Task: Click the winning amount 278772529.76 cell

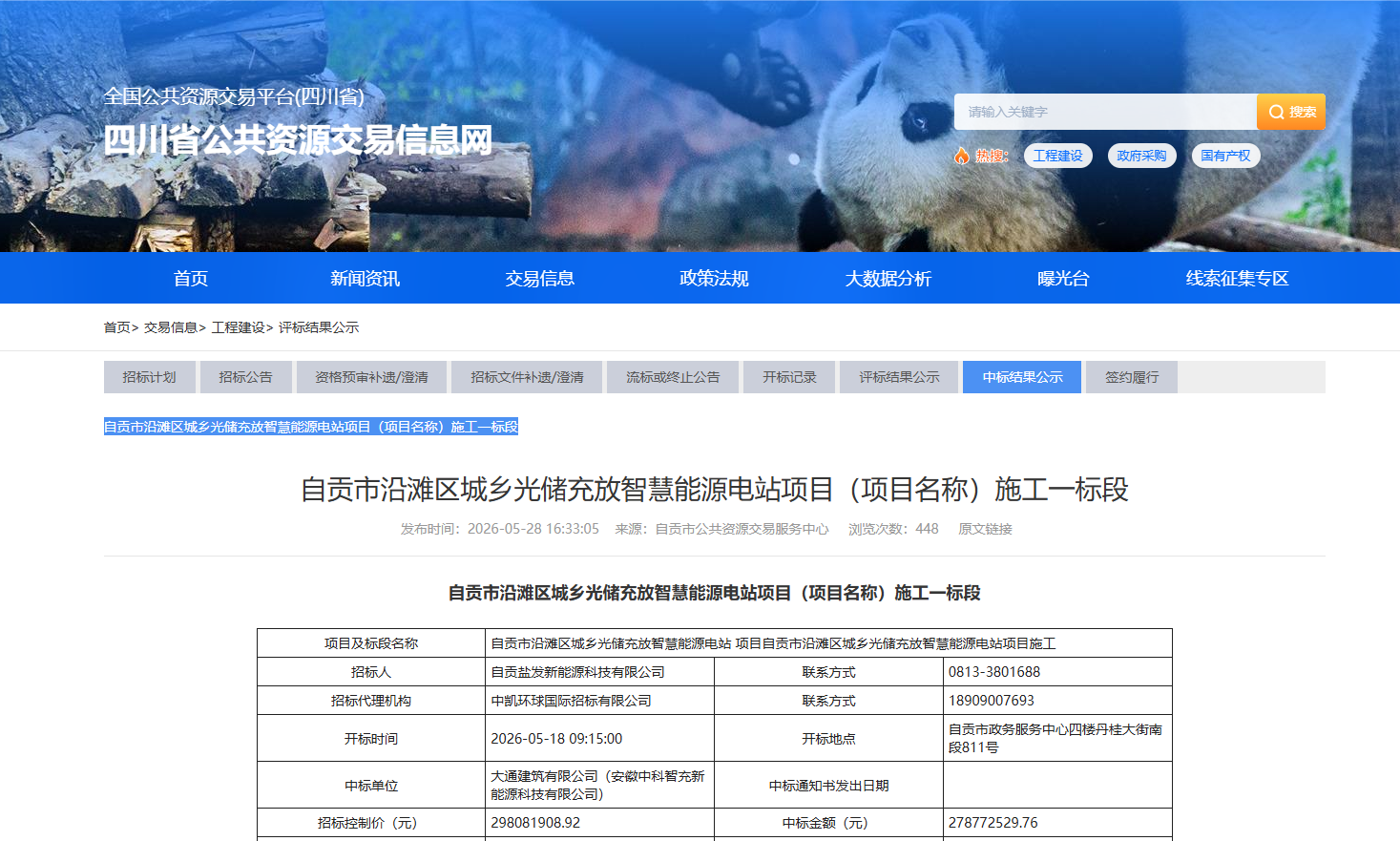Action: coord(1057,823)
